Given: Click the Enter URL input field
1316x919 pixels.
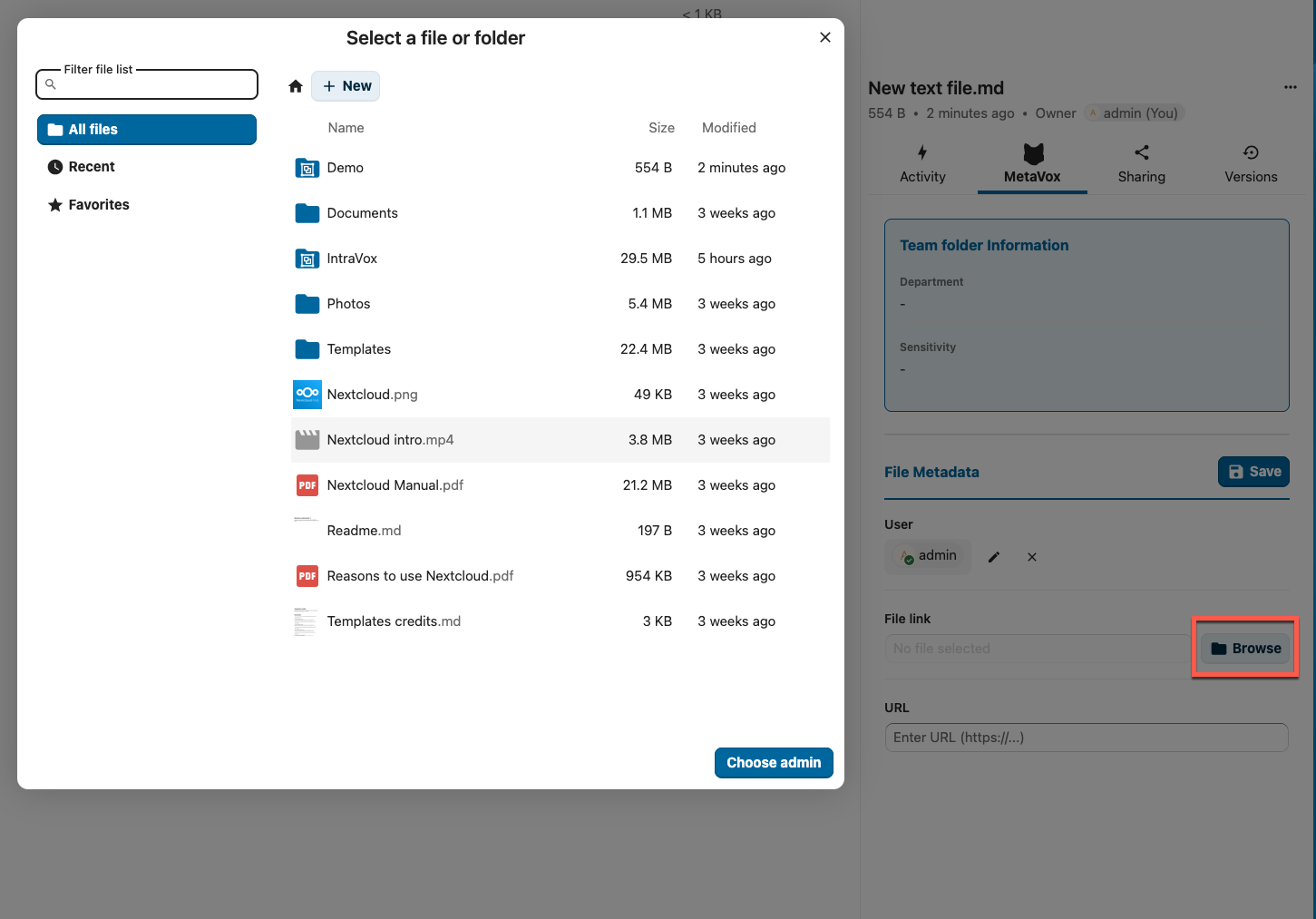Looking at the screenshot, I should 1087,738.
